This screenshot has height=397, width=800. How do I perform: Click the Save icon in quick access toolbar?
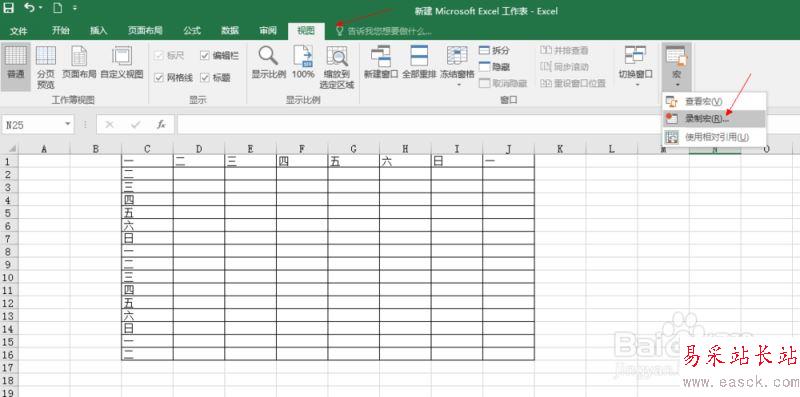pyautogui.click(x=9, y=8)
